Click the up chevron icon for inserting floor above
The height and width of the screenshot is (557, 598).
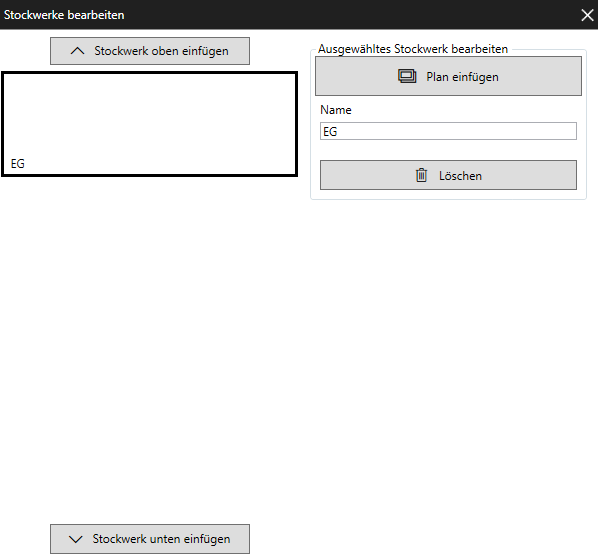[x=77, y=51]
